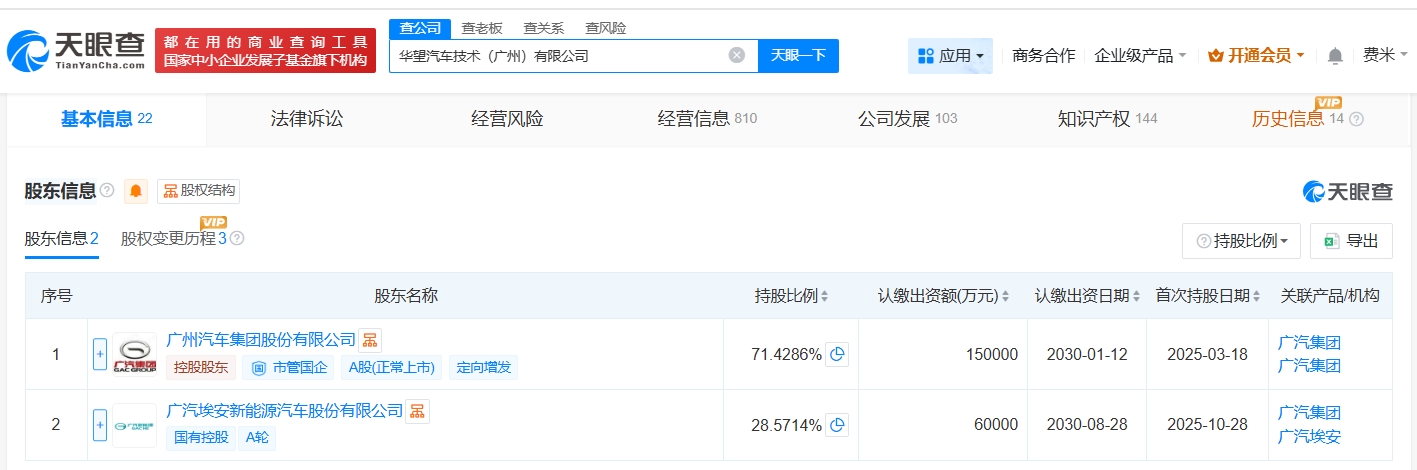Viewport: 1417px width, 470px height.
Task: Open pie chart icon for 71.4286% holding
Action: (837, 354)
